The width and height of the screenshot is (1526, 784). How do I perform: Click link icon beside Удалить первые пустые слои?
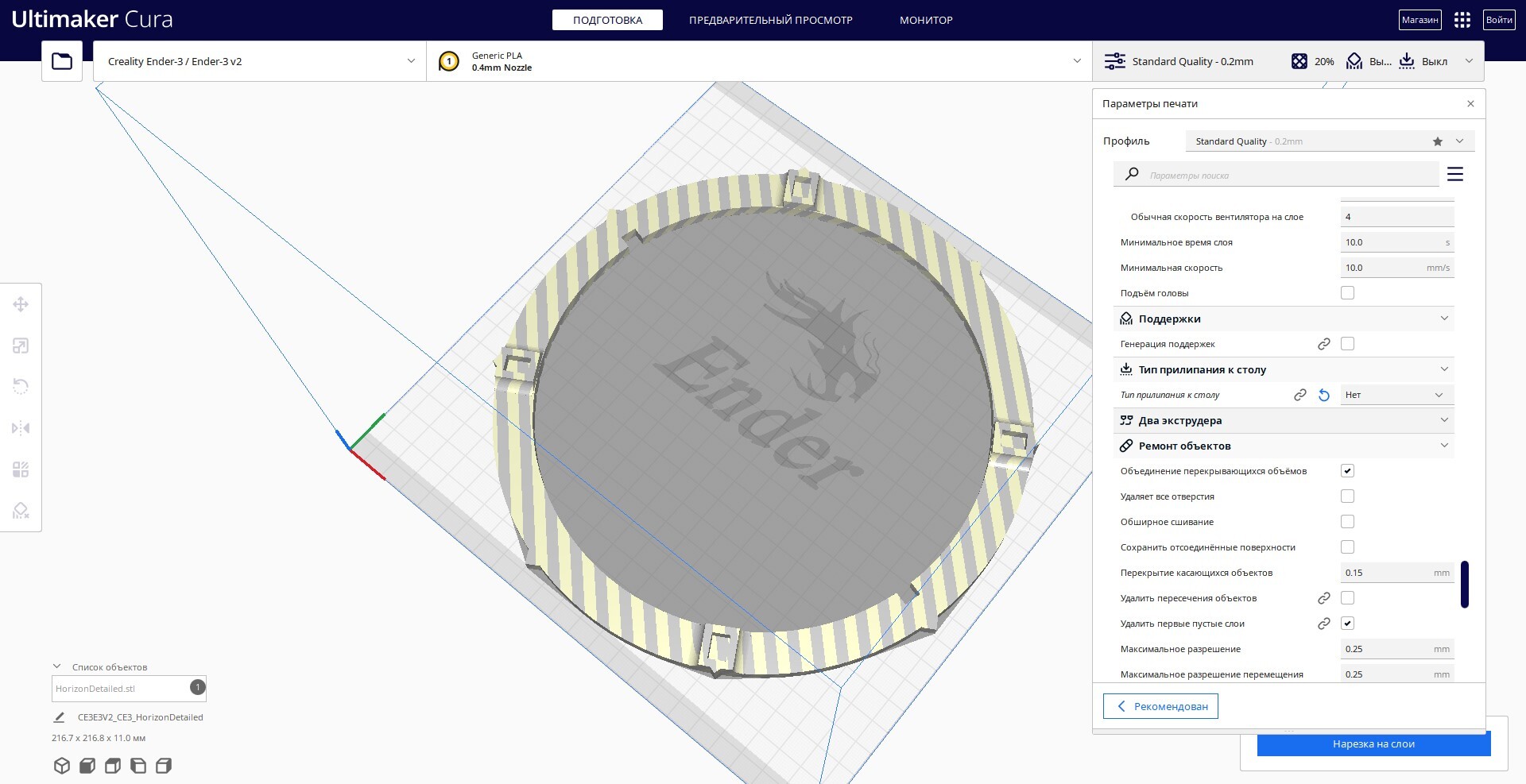tap(1324, 624)
